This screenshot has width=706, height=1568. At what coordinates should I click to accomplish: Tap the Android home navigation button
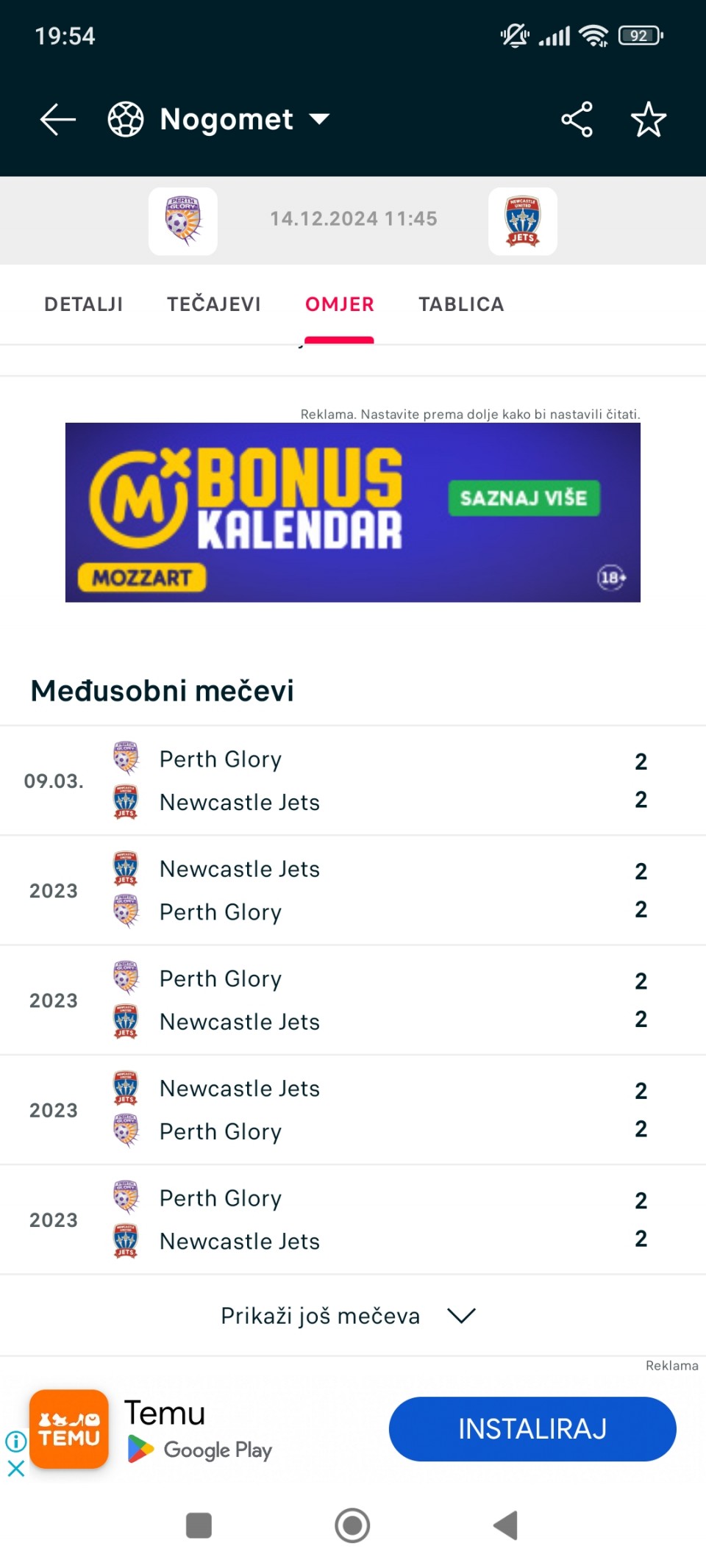tap(352, 1525)
